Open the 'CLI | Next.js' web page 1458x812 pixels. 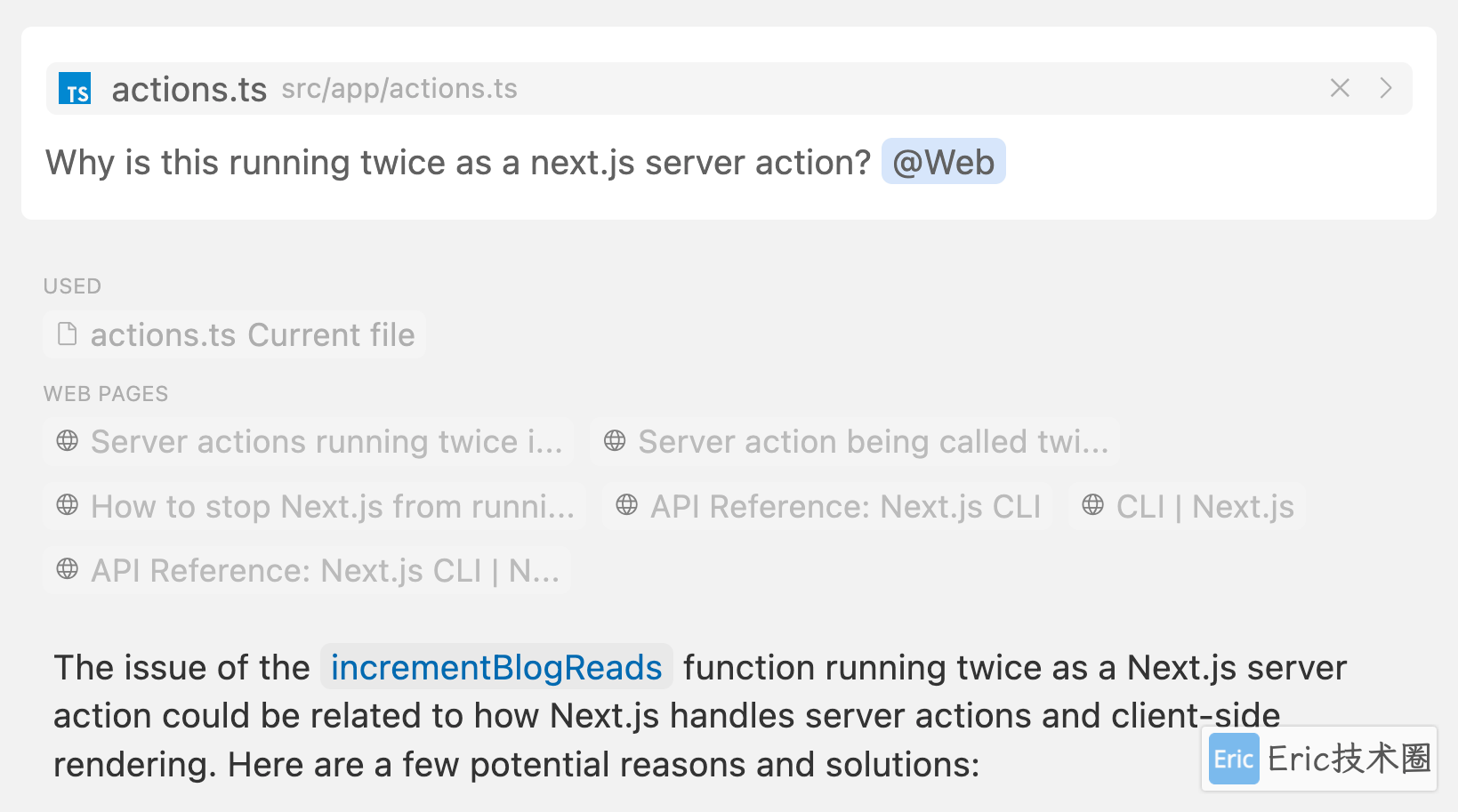pos(1187,506)
